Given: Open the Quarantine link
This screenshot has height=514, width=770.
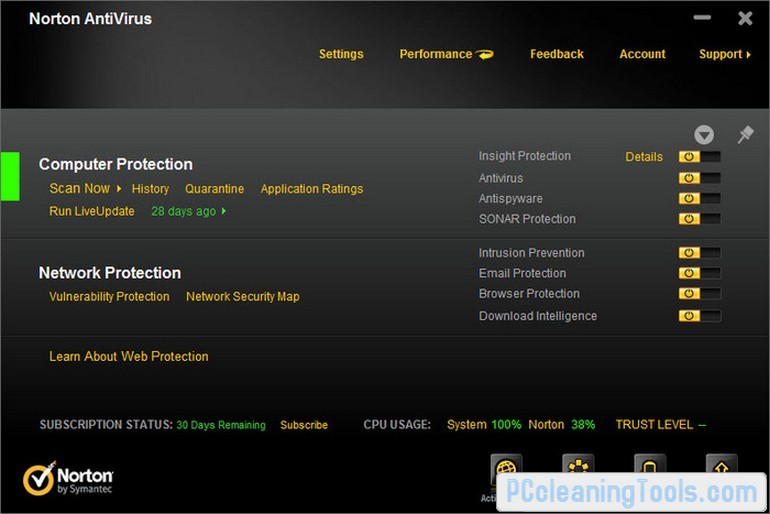Looking at the screenshot, I should click(x=215, y=189).
